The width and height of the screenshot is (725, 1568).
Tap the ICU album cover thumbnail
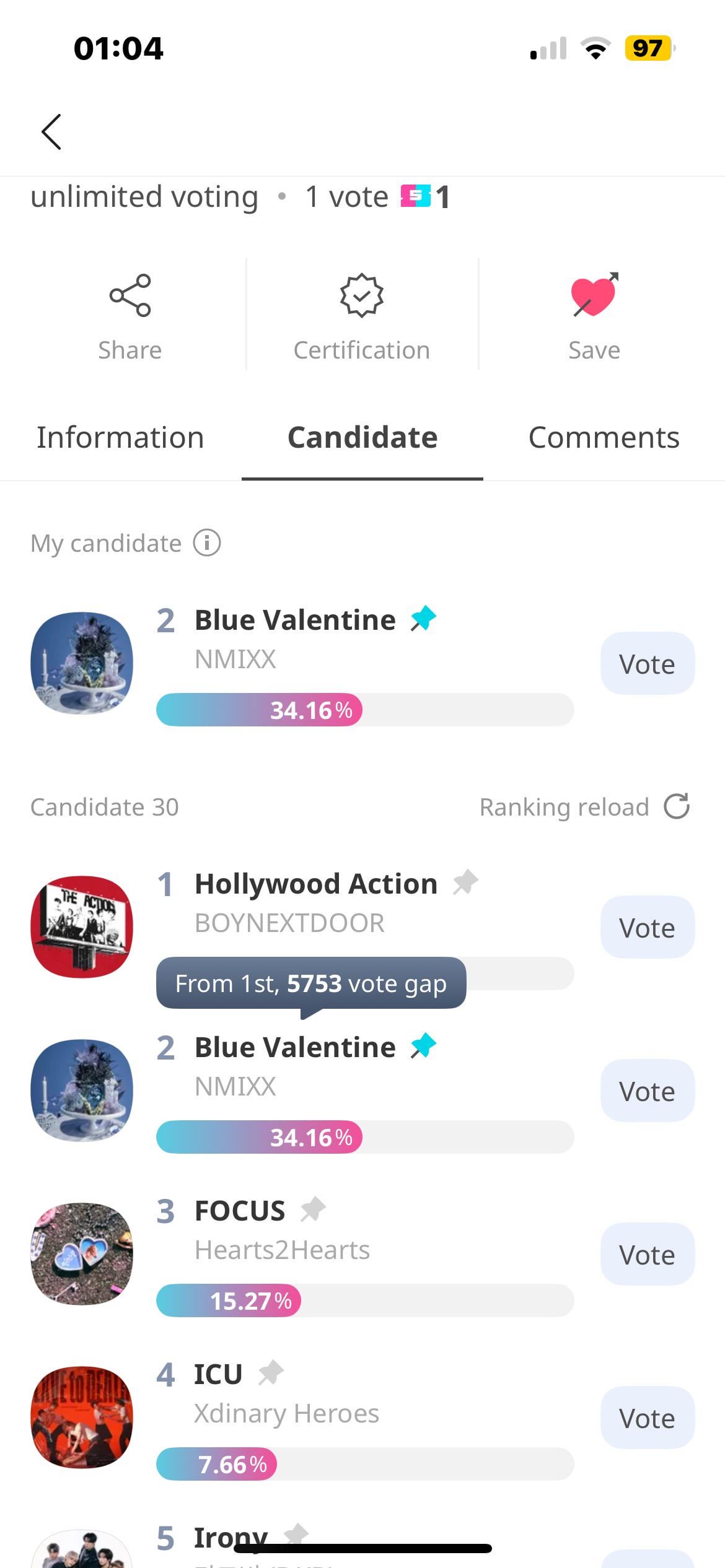pyautogui.click(x=82, y=1418)
